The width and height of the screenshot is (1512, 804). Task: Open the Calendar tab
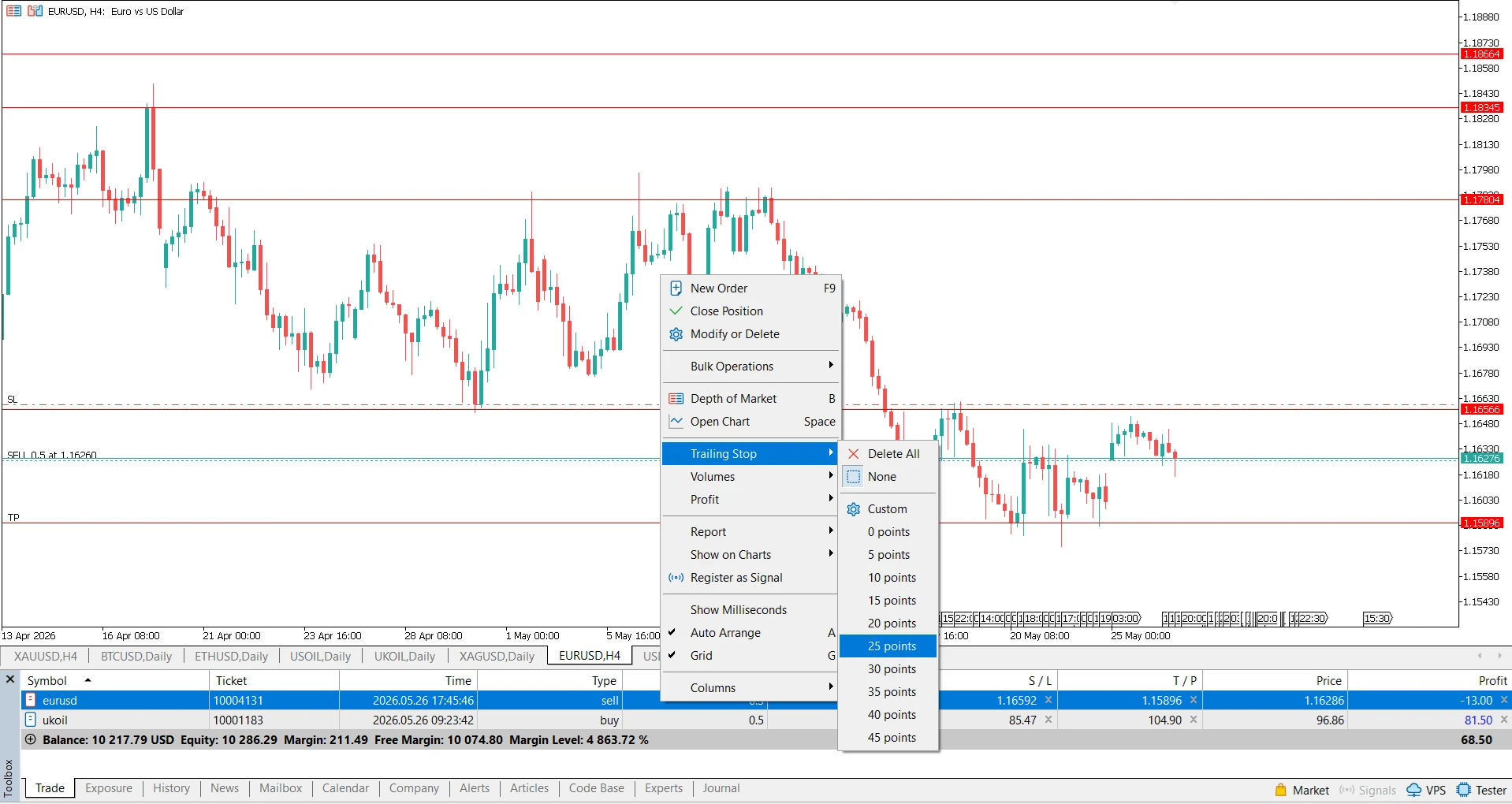pos(345,788)
